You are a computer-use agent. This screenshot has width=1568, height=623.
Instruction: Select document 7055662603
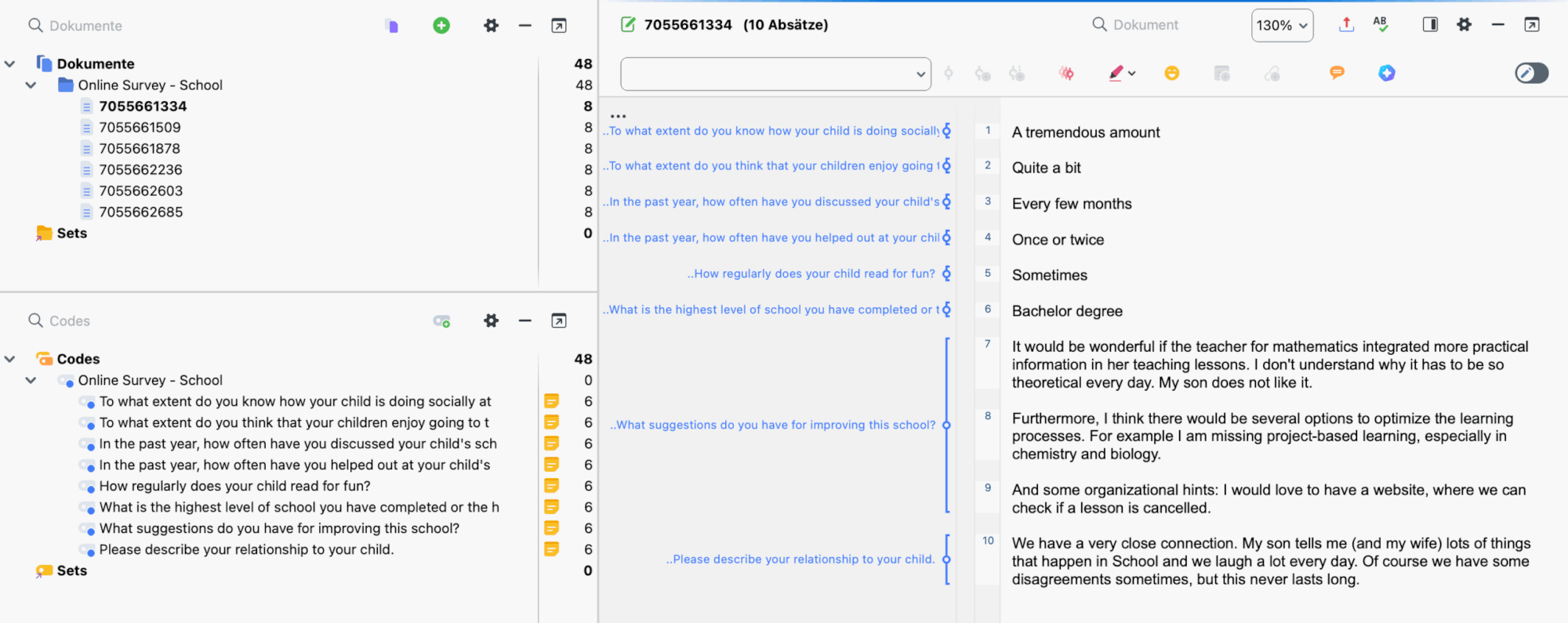point(140,190)
